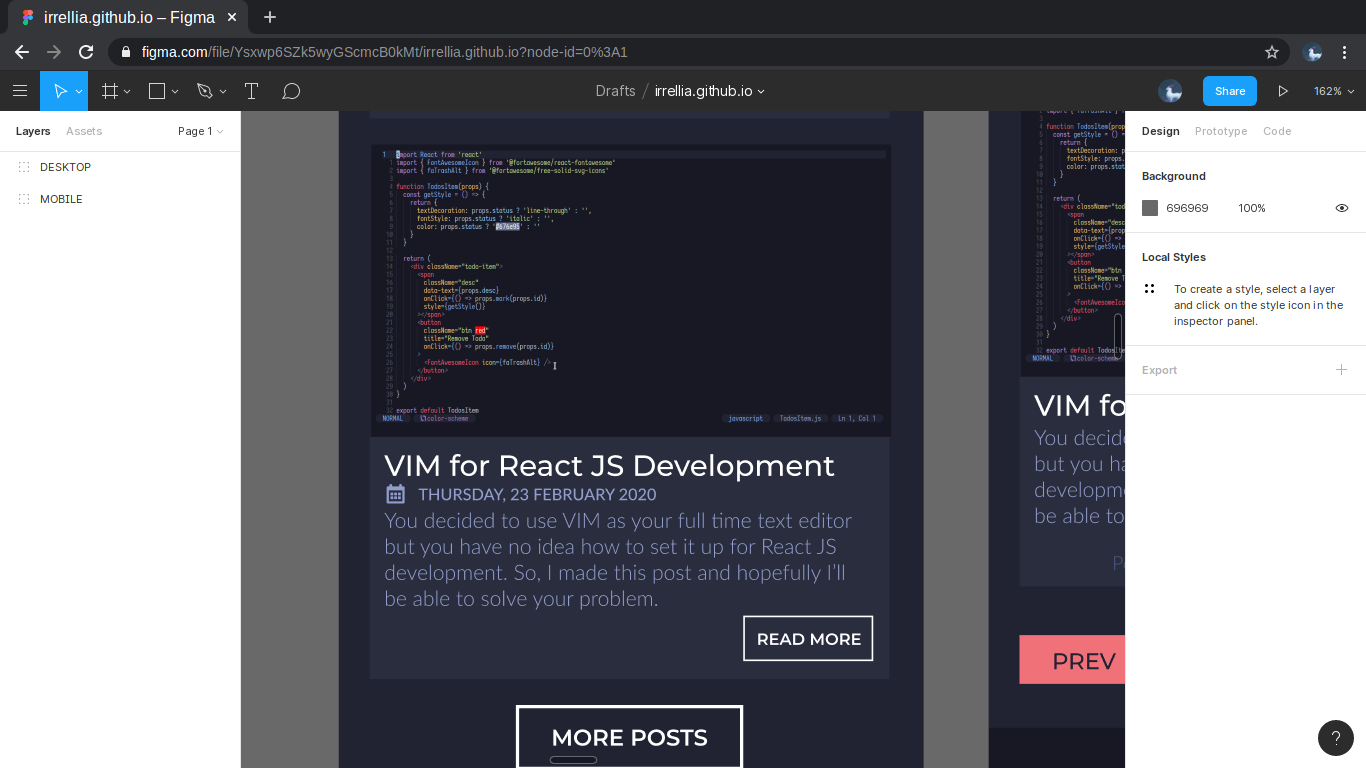Open the Drafts breadcrumb link
This screenshot has height=768, width=1366.
click(615, 91)
